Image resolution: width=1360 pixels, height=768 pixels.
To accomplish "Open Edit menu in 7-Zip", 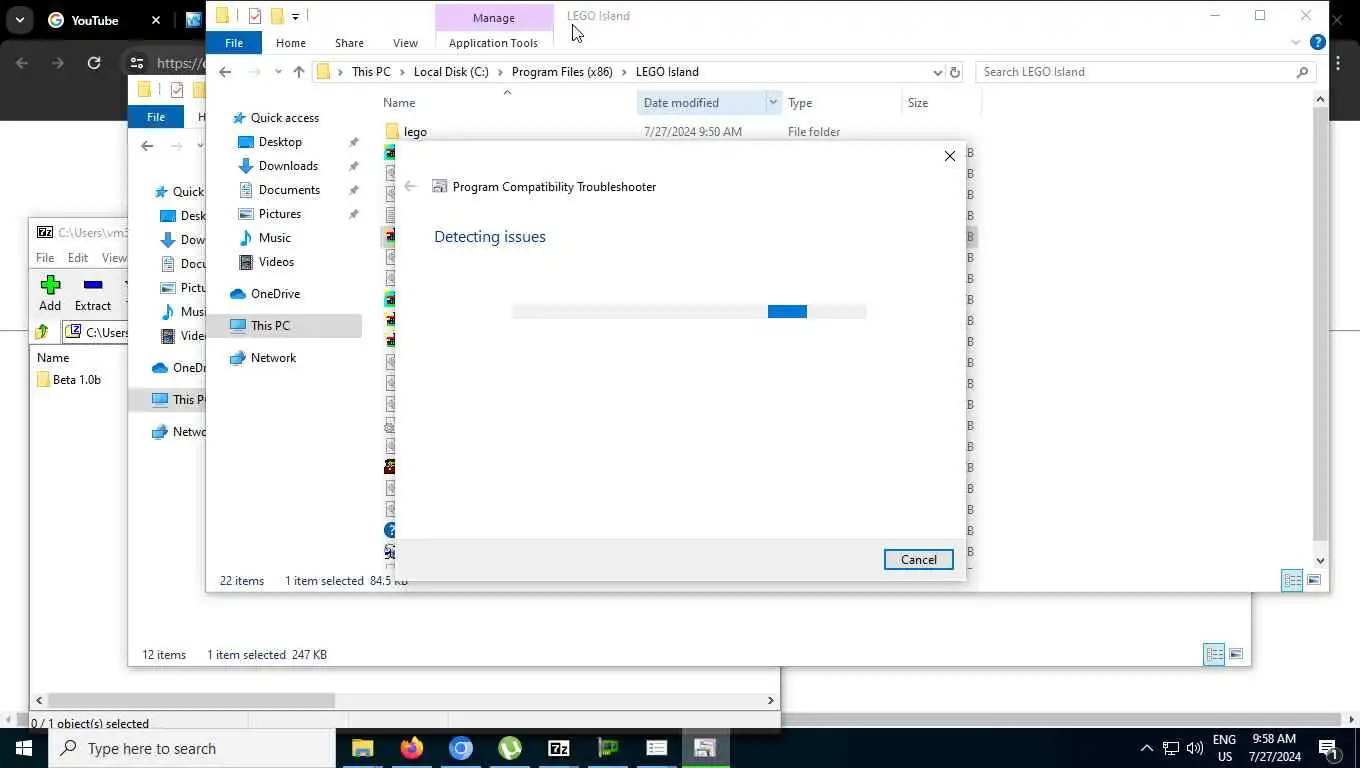I will pos(78,258).
